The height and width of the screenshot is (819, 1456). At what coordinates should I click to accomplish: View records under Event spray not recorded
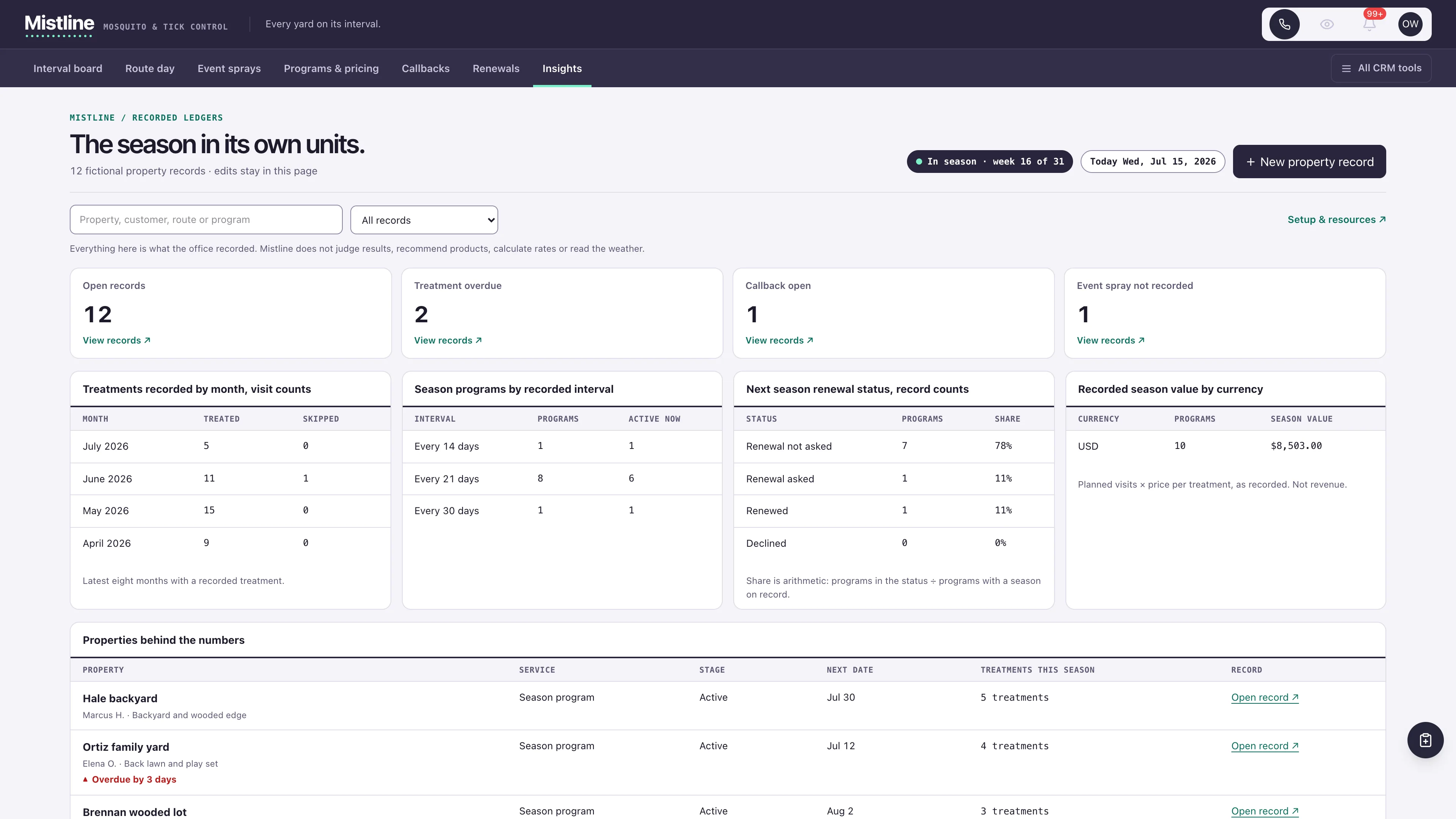pyautogui.click(x=1110, y=340)
